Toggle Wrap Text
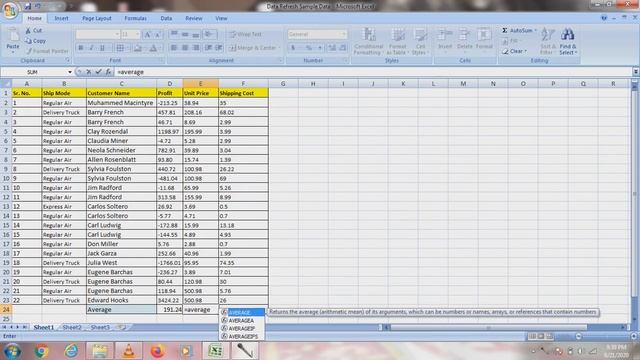This screenshot has height=360, width=640. tap(245, 34)
